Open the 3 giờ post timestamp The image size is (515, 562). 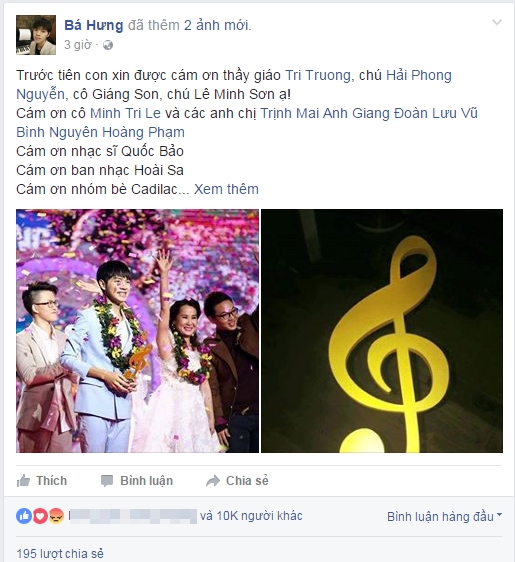(78, 45)
